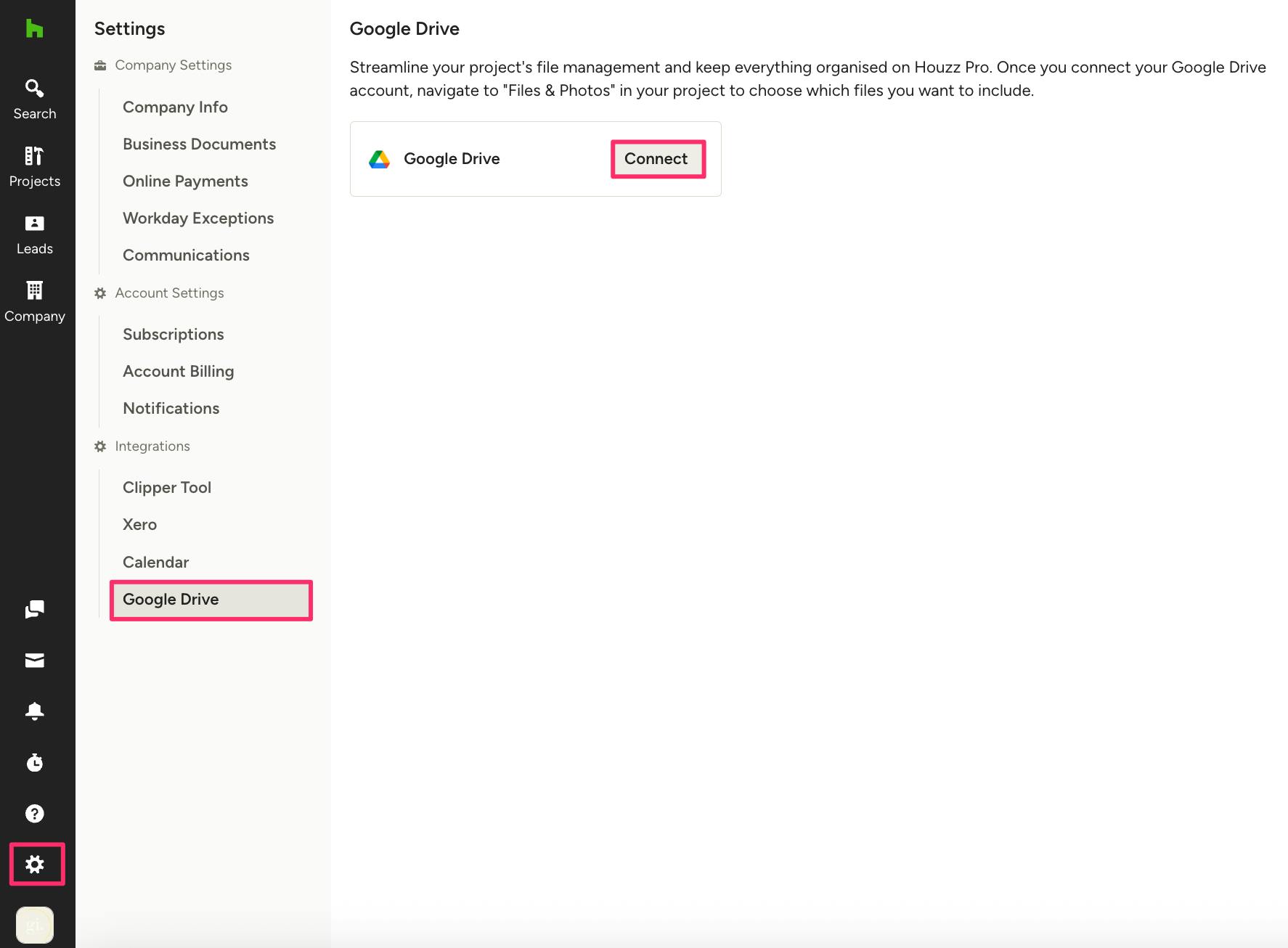Open the help question mark icon
The width and height of the screenshot is (1288, 948).
pos(34,813)
